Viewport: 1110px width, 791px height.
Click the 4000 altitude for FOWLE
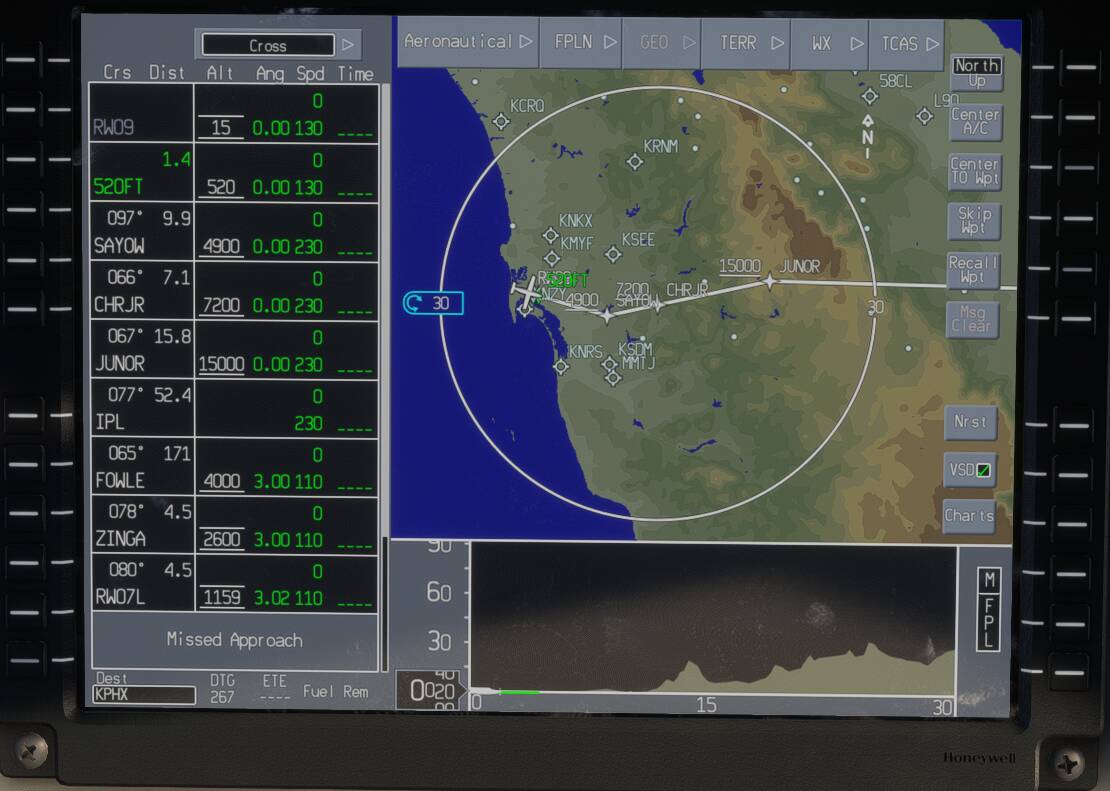tap(222, 482)
